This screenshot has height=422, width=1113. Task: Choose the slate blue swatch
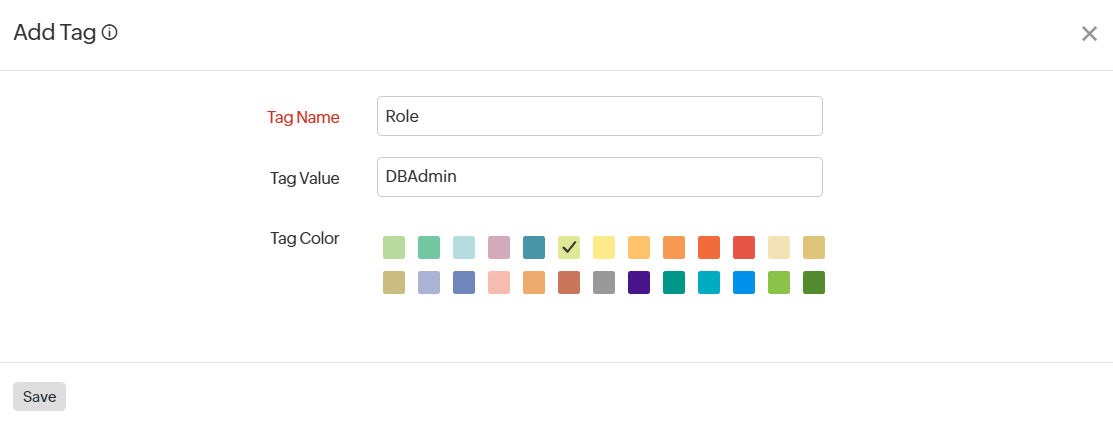coord(464,282)
